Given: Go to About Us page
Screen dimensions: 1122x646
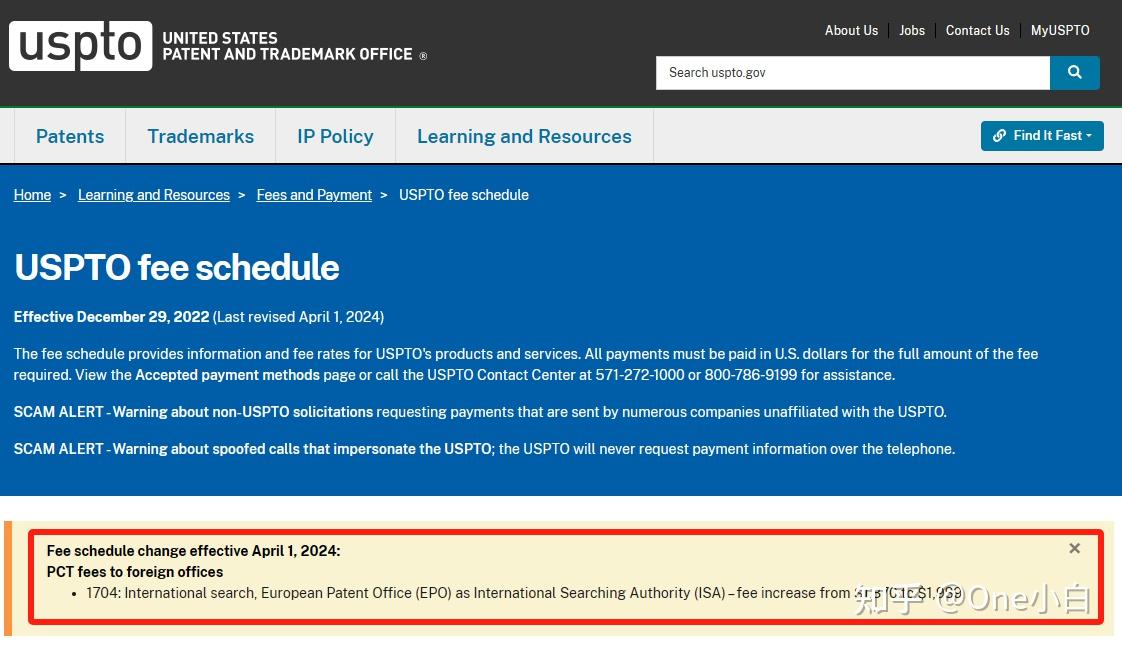Looking at the screenshot, I should pos(851,30).
